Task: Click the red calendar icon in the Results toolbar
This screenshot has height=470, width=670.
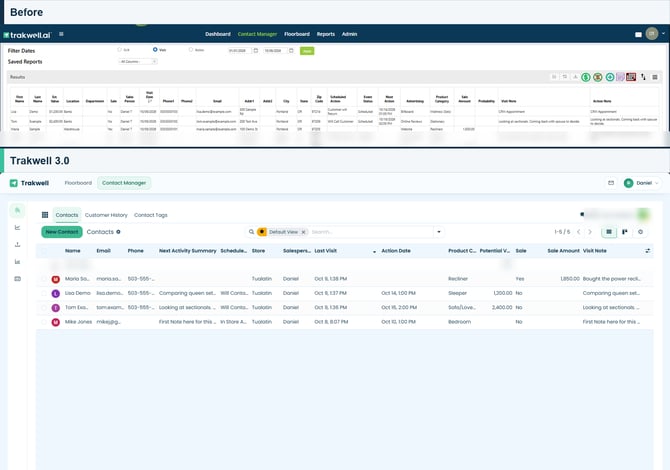Action: pos(631,77)
